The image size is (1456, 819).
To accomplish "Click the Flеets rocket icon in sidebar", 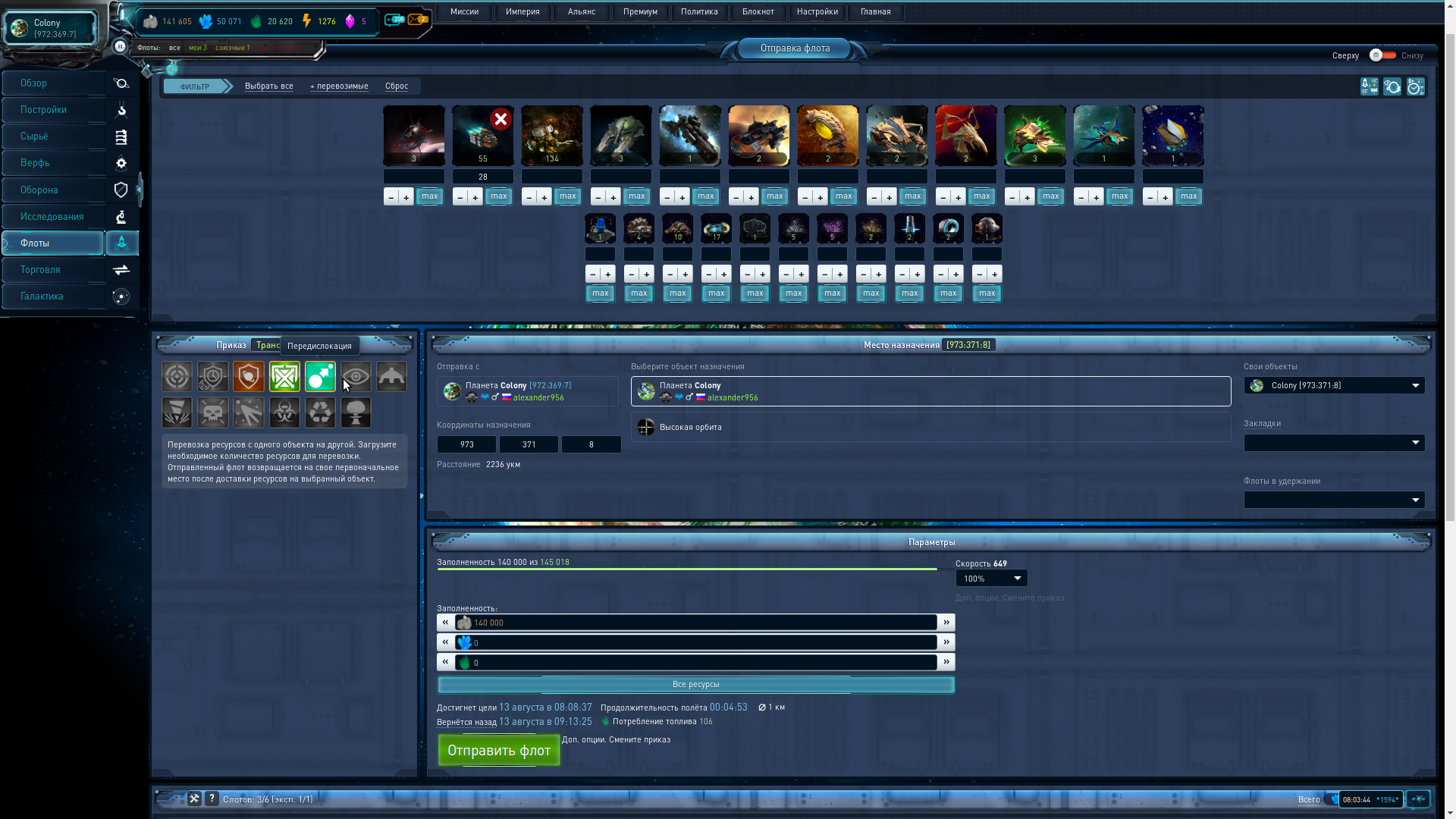I will pos(121,243).
